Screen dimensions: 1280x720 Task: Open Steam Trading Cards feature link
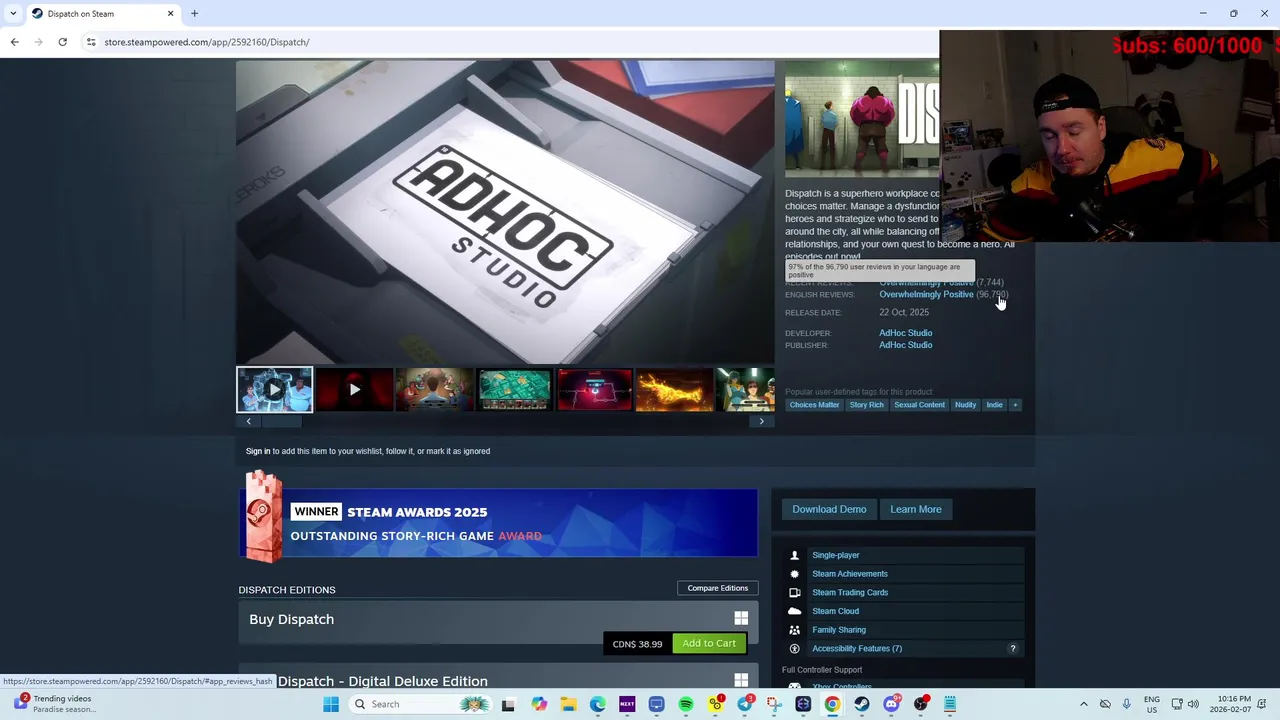point(850,593)
